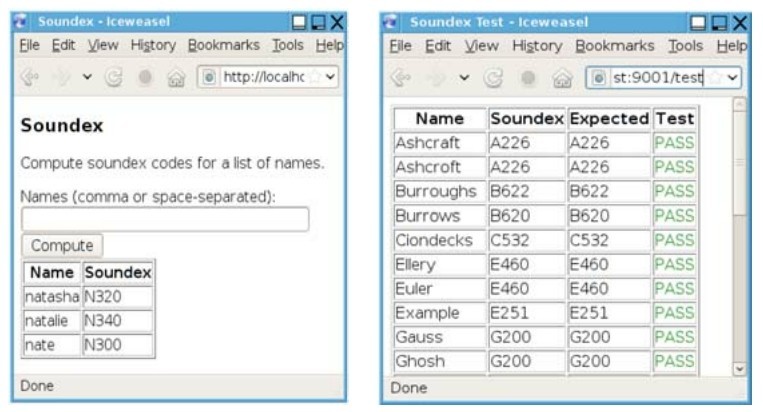Click site identity icon in Soundex address bar

coord(209,77)
